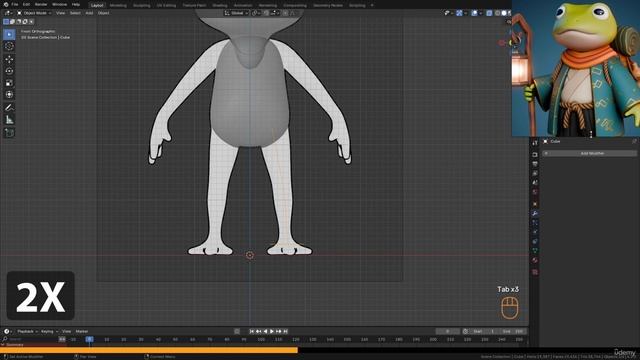Open the Physics properties tab
640x360 pixels.
click(x=535, y=232)
